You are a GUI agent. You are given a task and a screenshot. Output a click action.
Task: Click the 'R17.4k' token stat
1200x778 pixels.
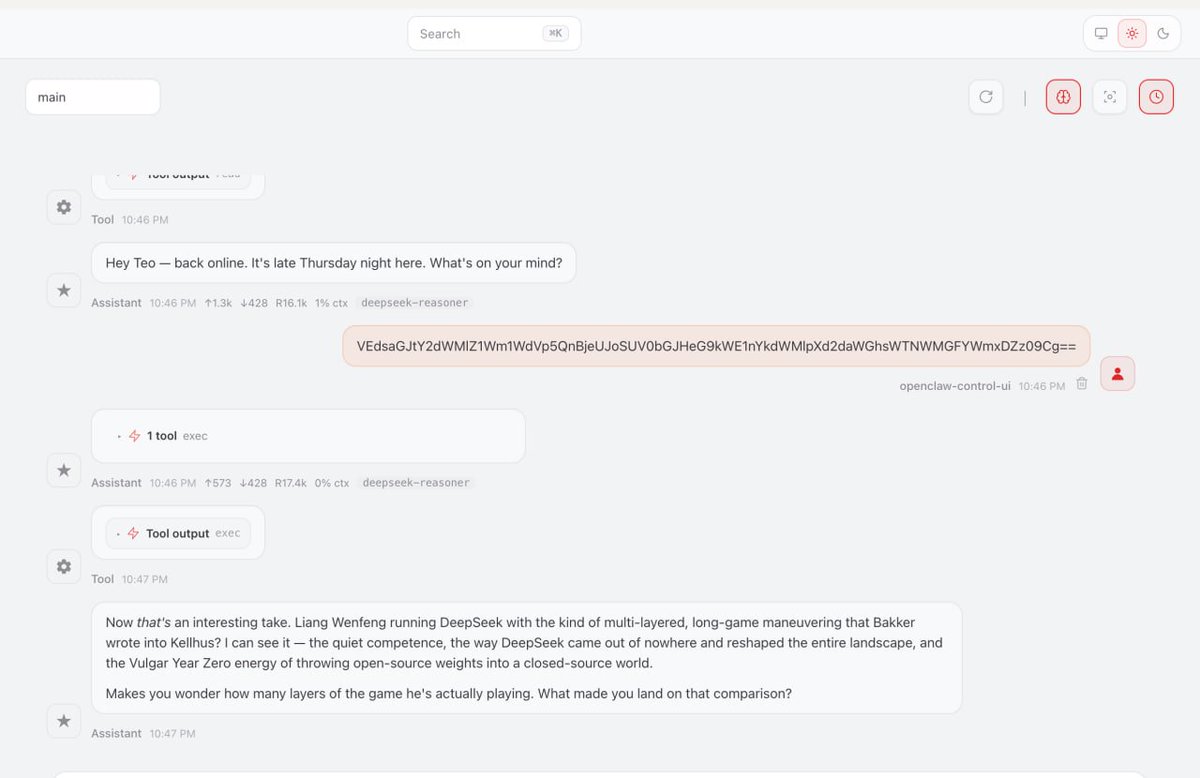(x=291, y=482)
